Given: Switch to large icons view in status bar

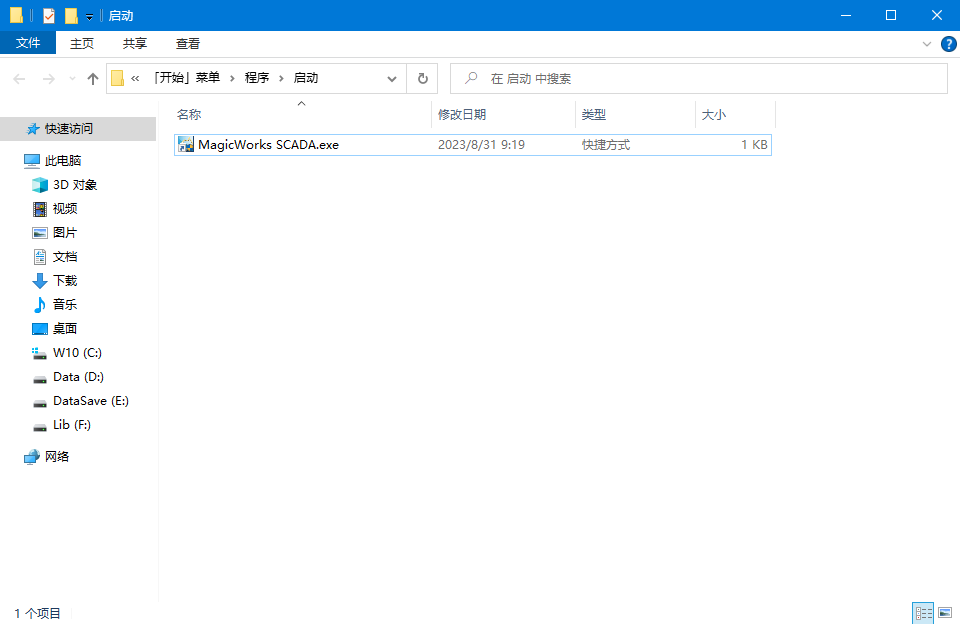Looking at the screenshot, I should (x=945, y=613).
